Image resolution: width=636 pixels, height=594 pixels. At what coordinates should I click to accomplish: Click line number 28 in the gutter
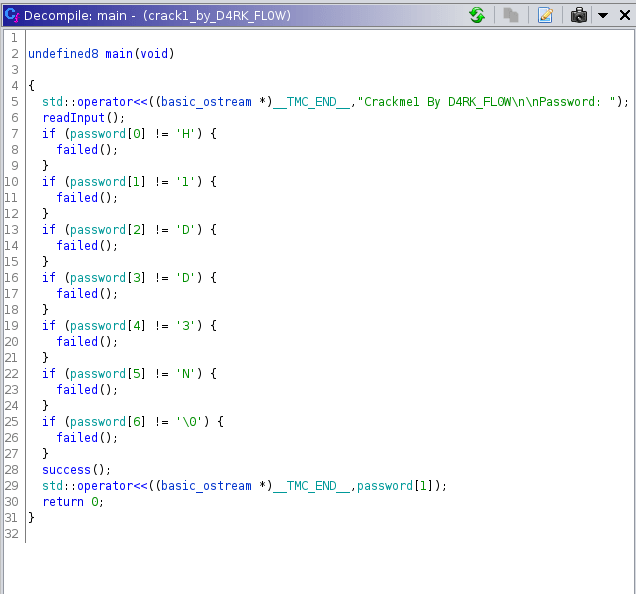pyautogui.click(x=14, y=469)
